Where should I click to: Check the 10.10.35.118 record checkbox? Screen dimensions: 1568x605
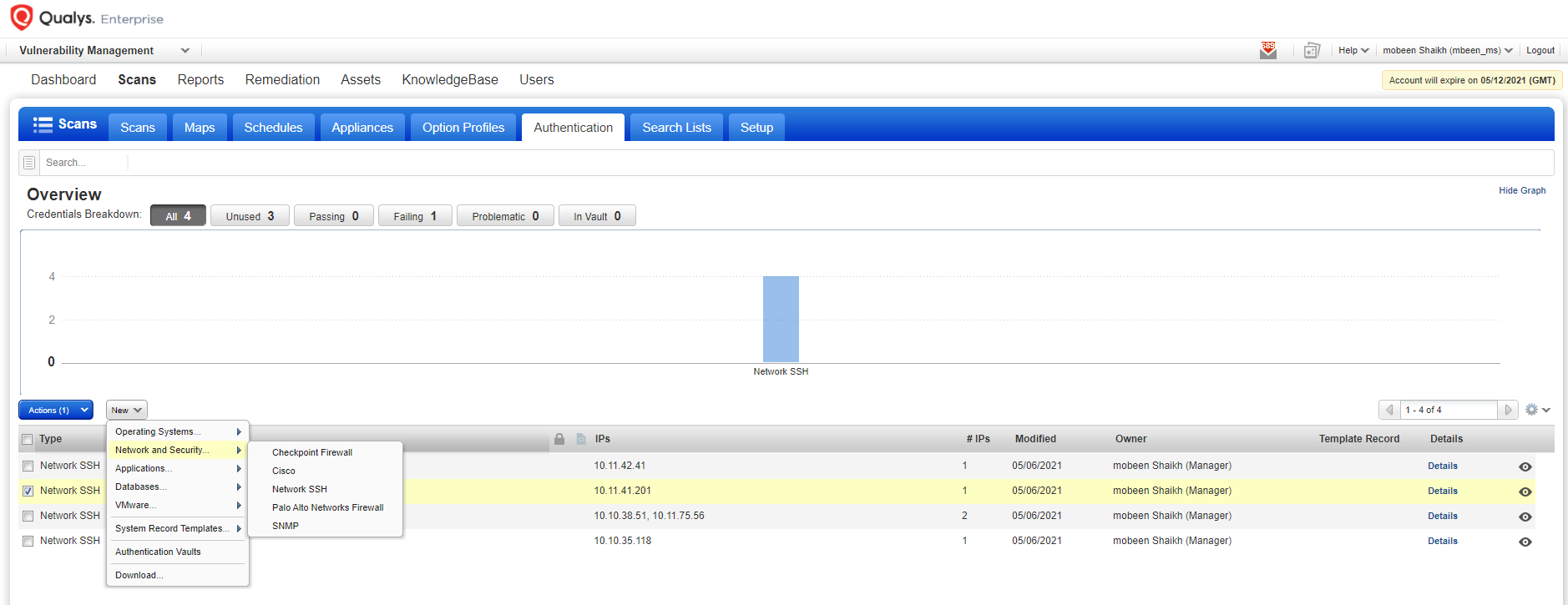[28, 542]
